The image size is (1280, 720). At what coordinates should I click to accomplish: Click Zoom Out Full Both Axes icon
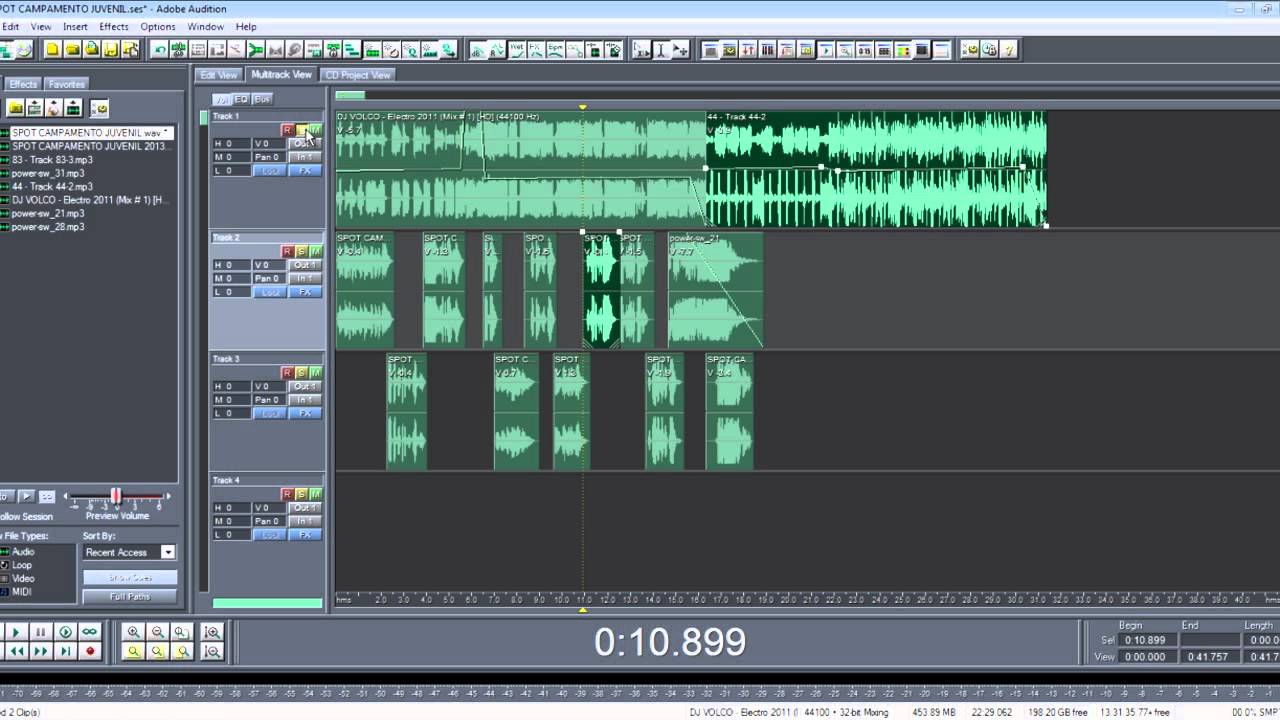181,632
